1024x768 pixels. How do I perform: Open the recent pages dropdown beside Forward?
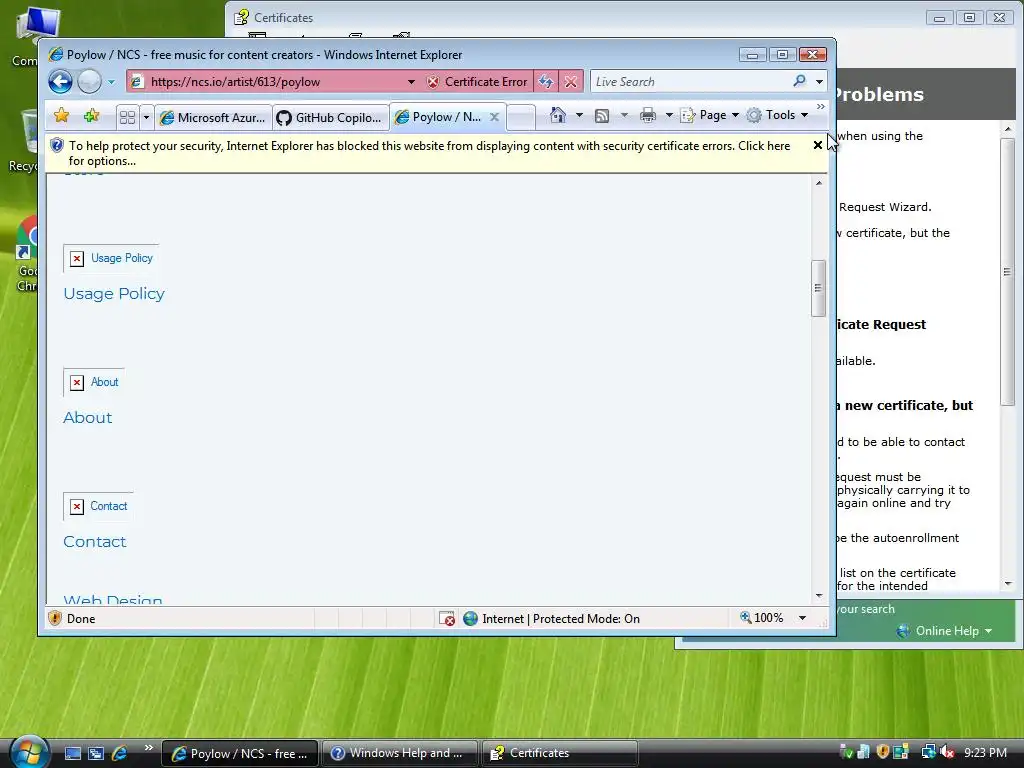111,82
